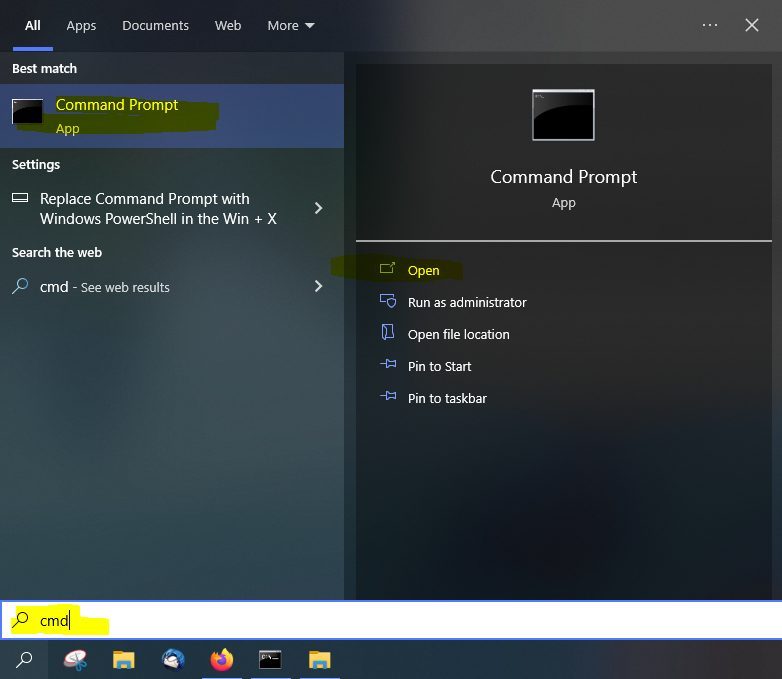Click the taskbar search magnifier icon
Viewport: 782px width, 679px height.
tap(25, 659)
